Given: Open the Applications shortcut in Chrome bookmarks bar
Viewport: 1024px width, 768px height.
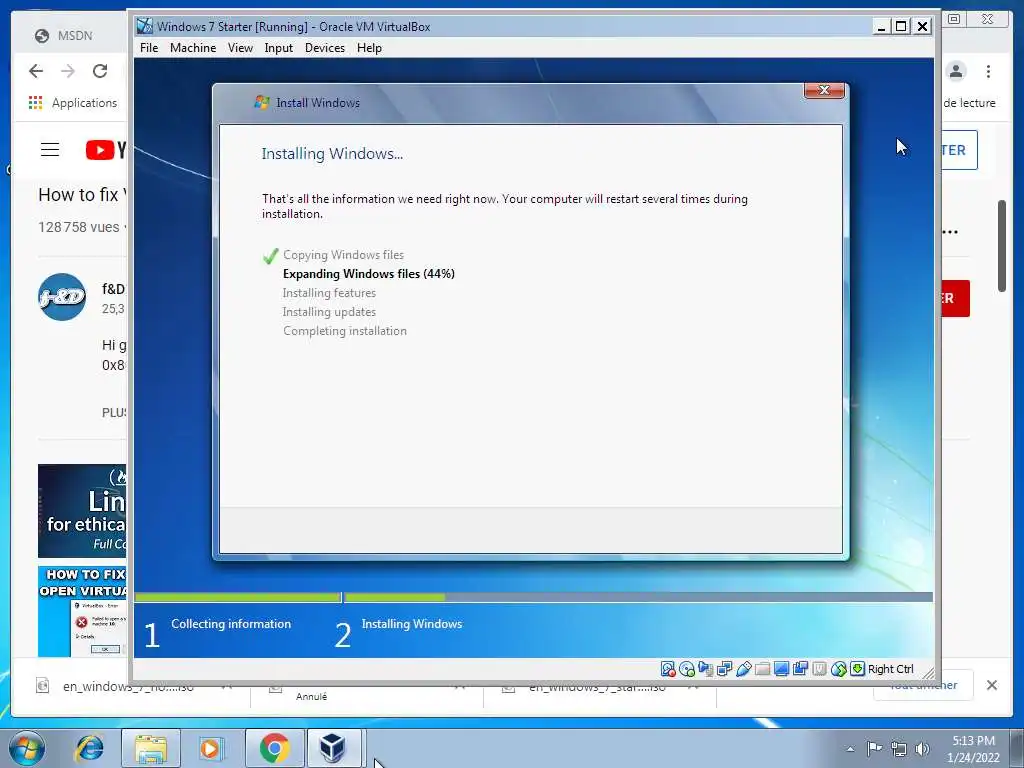Looking at the screenshot, I should click(72, 103).
